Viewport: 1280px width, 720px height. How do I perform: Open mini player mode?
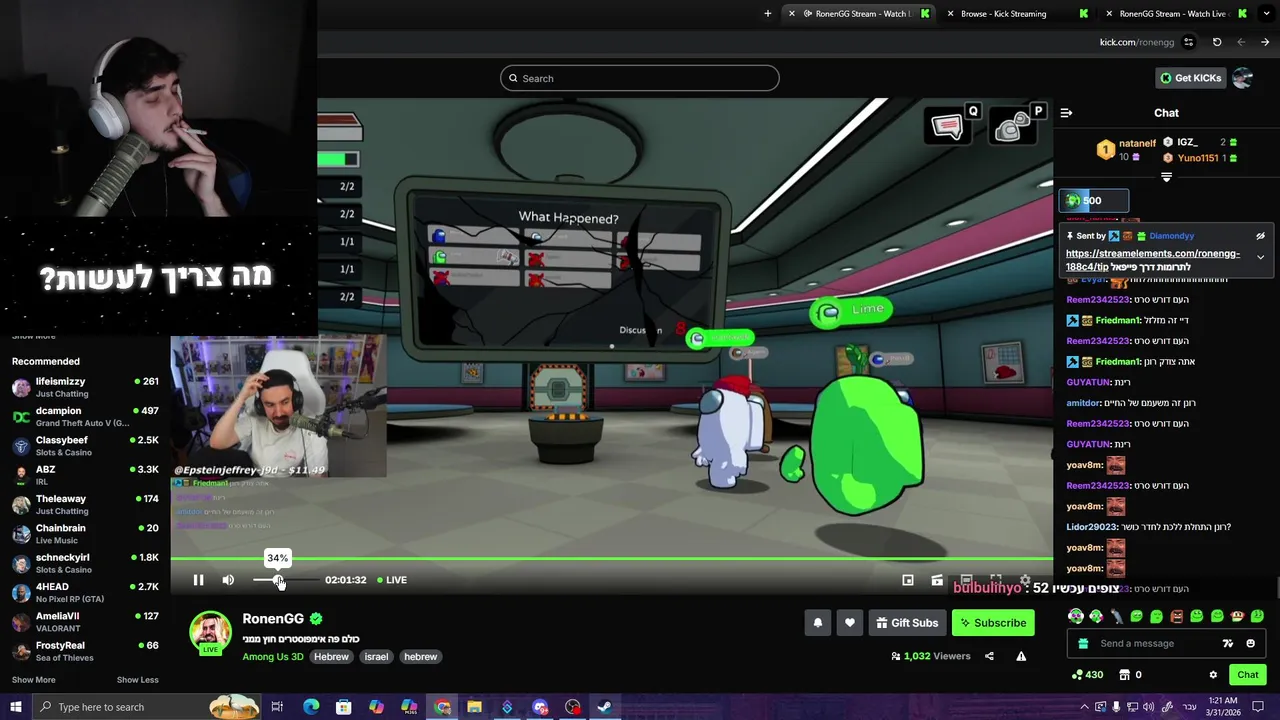(908, 580)
